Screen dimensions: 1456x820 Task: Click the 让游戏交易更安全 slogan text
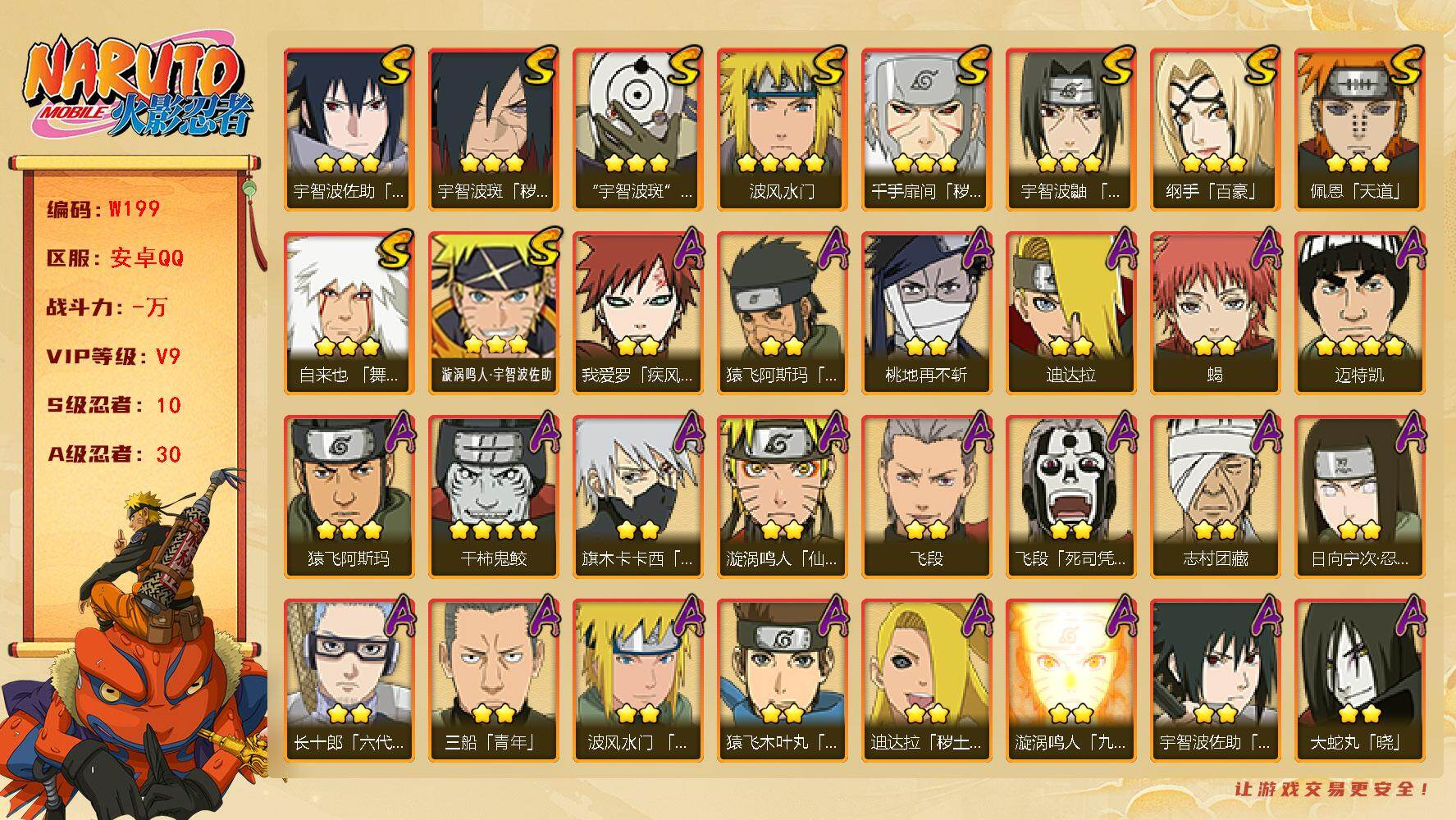(1332, 790)
